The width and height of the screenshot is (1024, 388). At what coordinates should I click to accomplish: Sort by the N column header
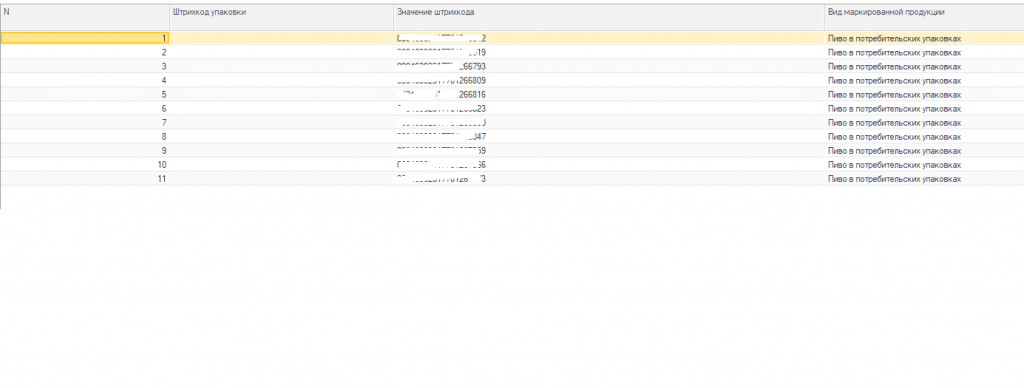pyautogui.click(x=84, y=17)
